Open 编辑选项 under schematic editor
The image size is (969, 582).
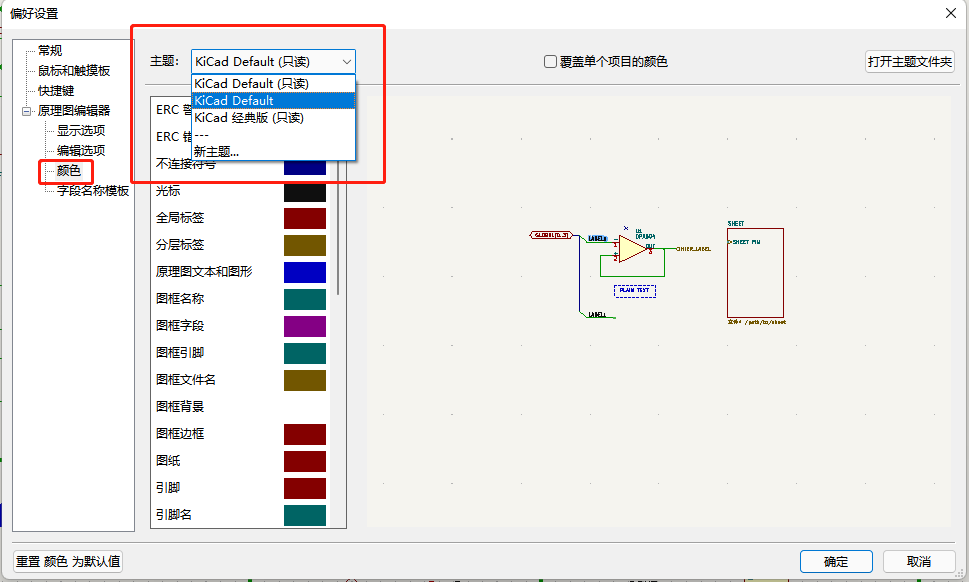coord(81,151)
